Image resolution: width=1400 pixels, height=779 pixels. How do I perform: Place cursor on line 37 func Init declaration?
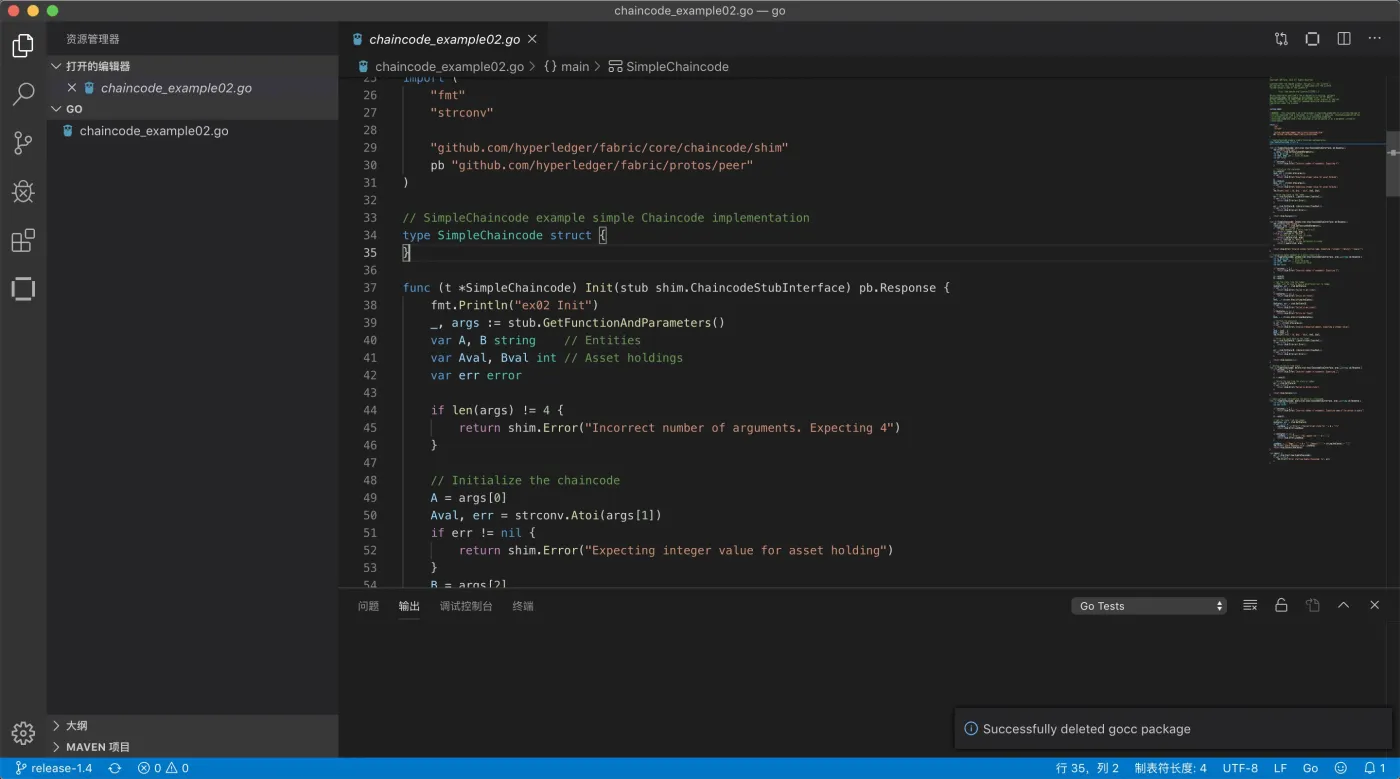pyautogui.click(x=676, y=288)
